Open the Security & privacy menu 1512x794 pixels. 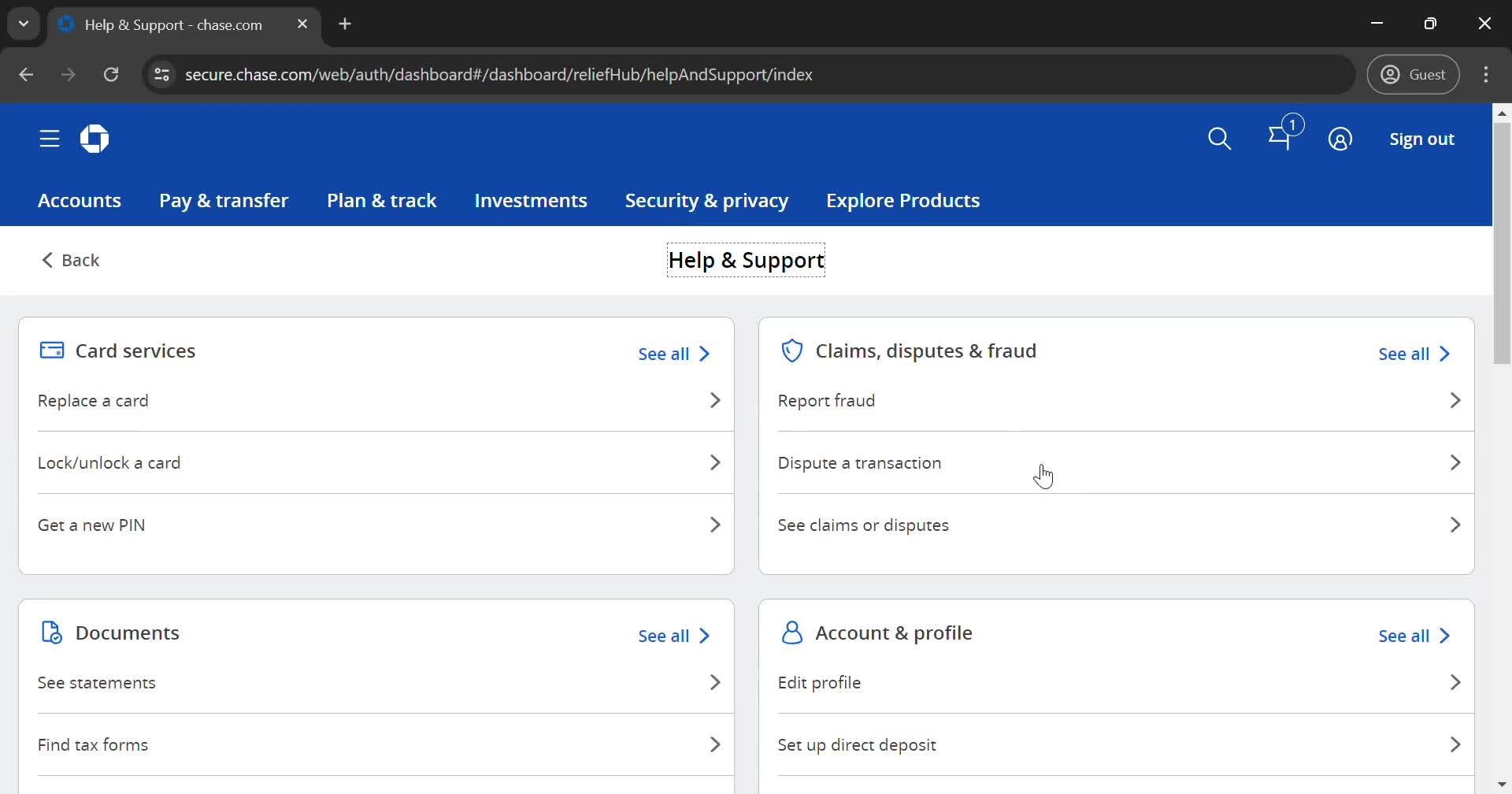[x=706, y=201]
